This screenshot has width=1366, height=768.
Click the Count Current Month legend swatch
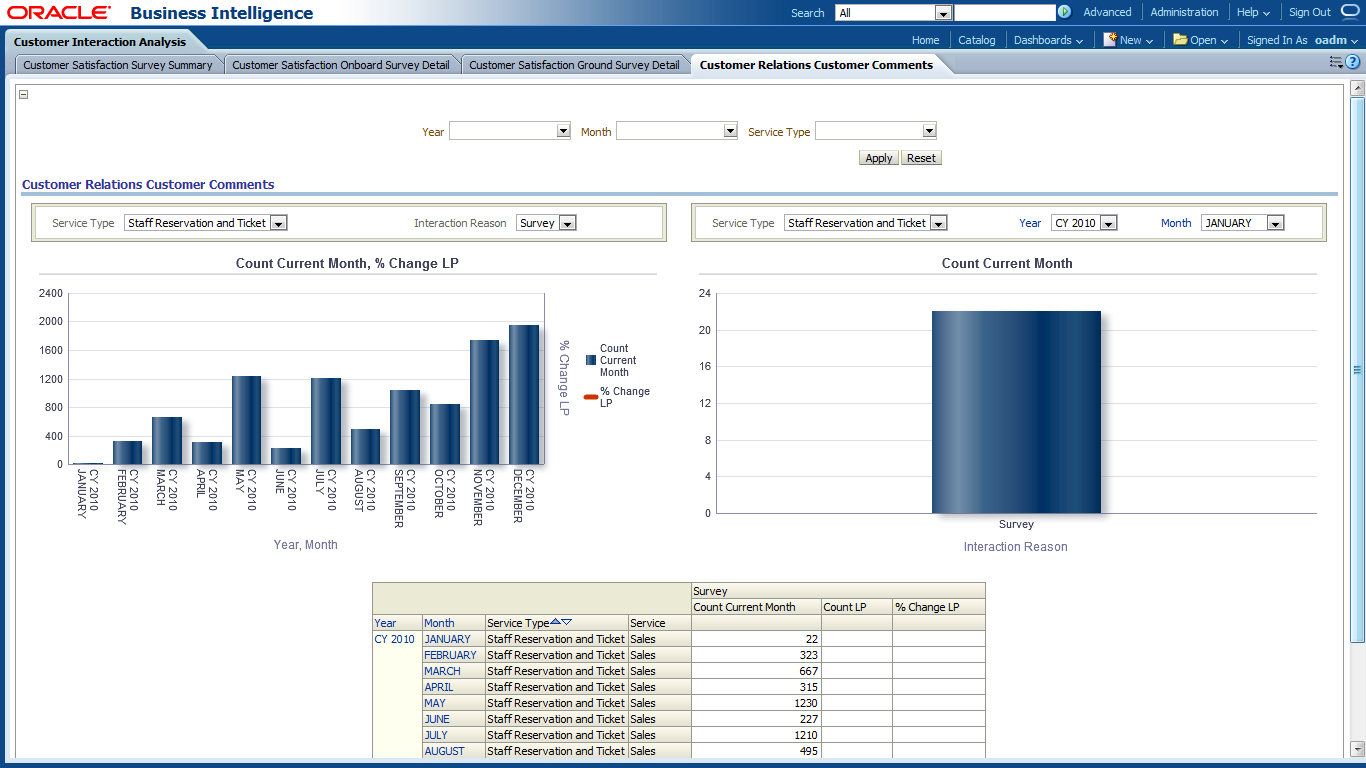pyautogui.click(x=591, y=360)
